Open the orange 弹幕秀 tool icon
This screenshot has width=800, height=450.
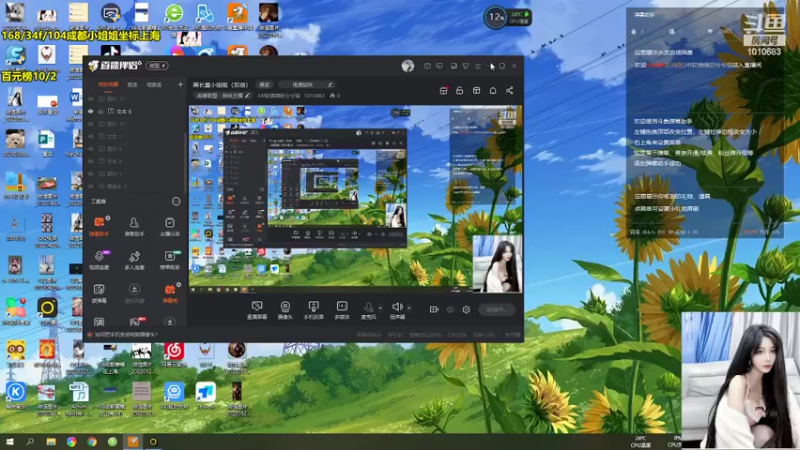[x=170, y=293]
